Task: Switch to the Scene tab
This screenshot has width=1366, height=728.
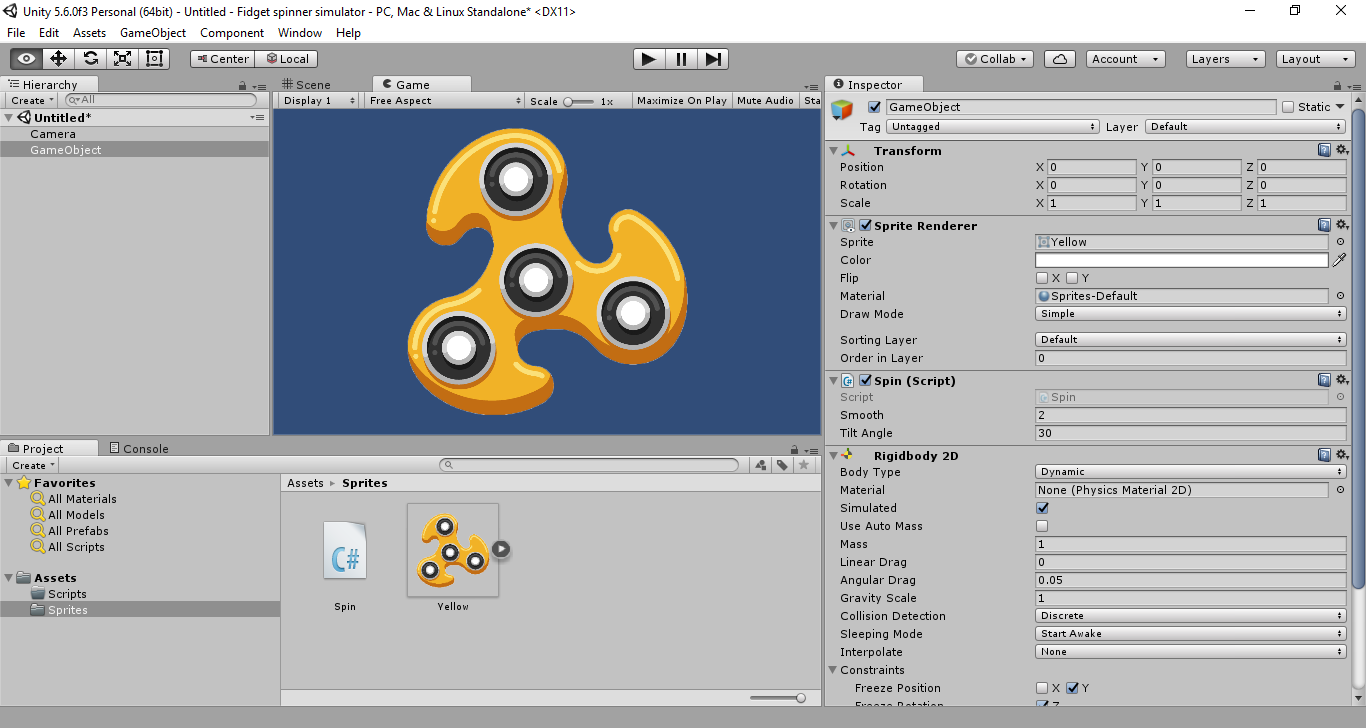Action: [x=306, y=85]
